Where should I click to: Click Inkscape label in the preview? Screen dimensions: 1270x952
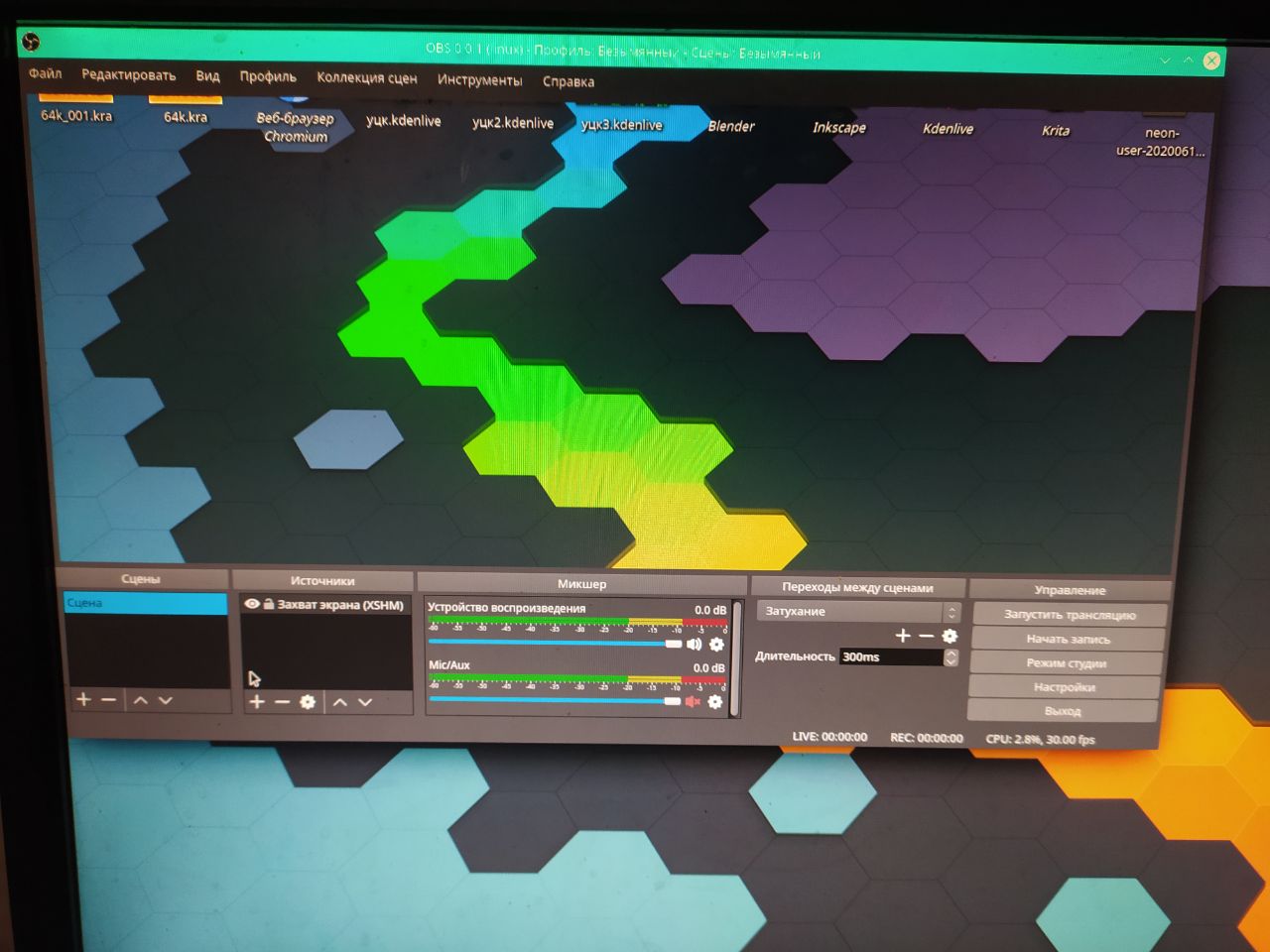point(839,128)
